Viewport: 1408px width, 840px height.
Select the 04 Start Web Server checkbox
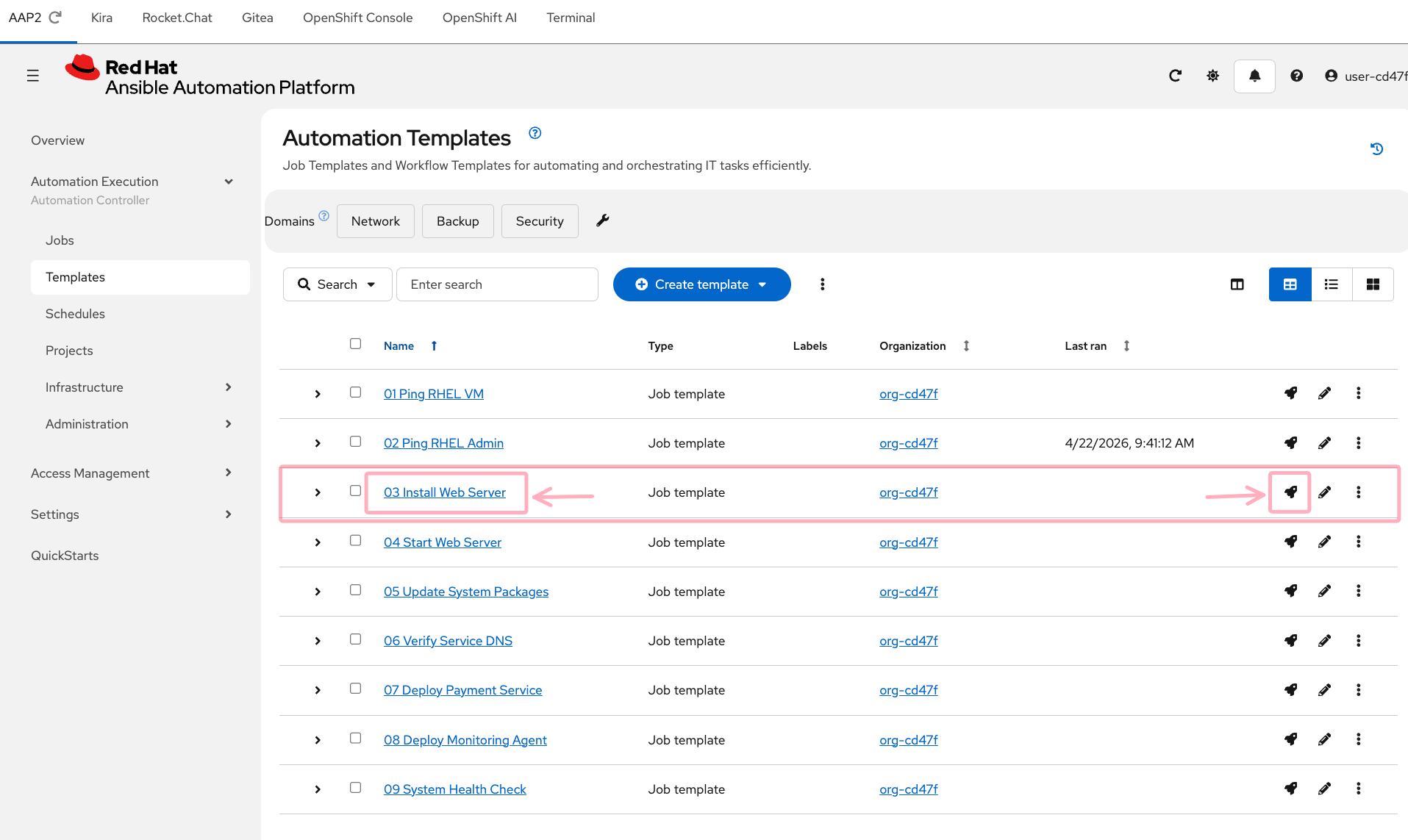pyautogui.click(x=355, y=540)
